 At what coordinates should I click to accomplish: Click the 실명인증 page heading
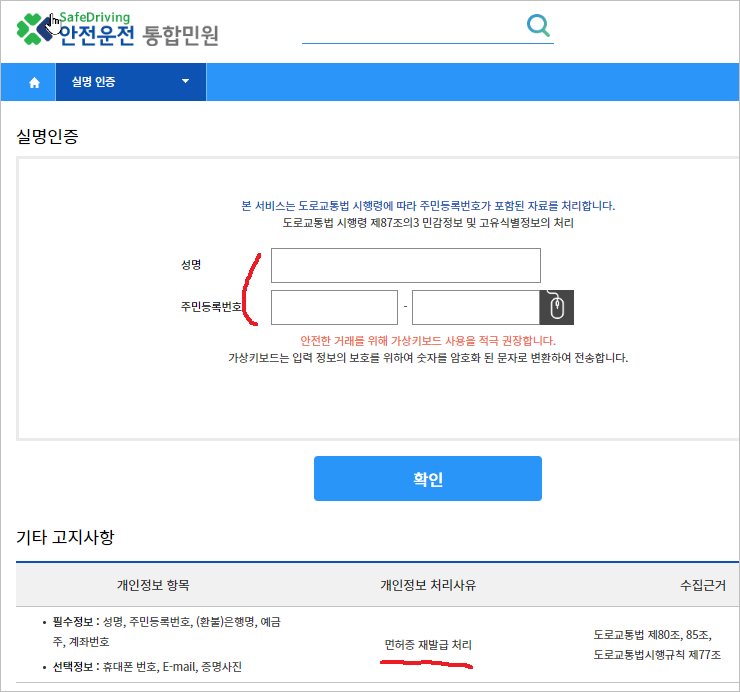(x=48, y=135)
